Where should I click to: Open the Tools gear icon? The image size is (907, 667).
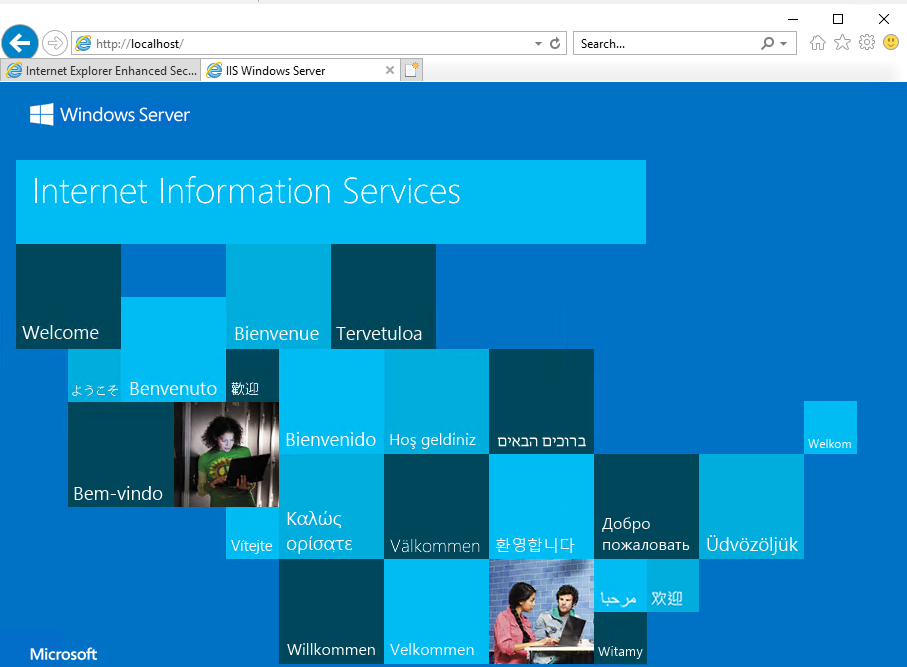tap(867, 42)
